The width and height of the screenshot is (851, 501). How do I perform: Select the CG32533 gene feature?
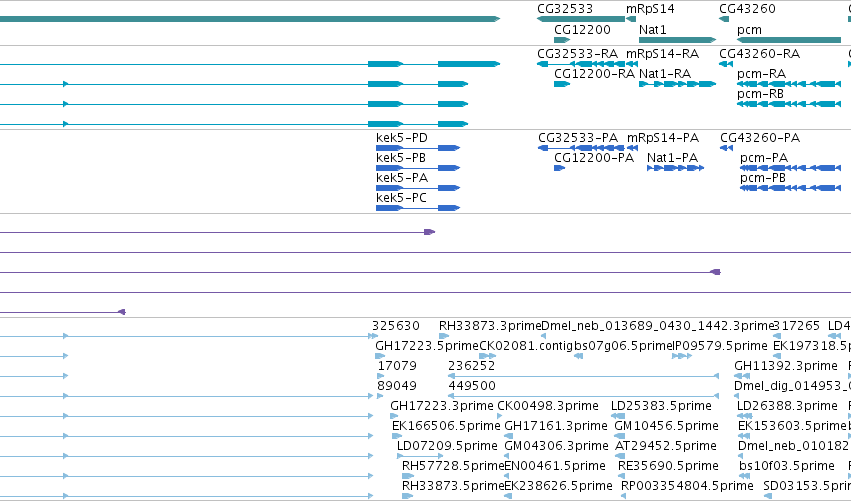tap(581, 19)
